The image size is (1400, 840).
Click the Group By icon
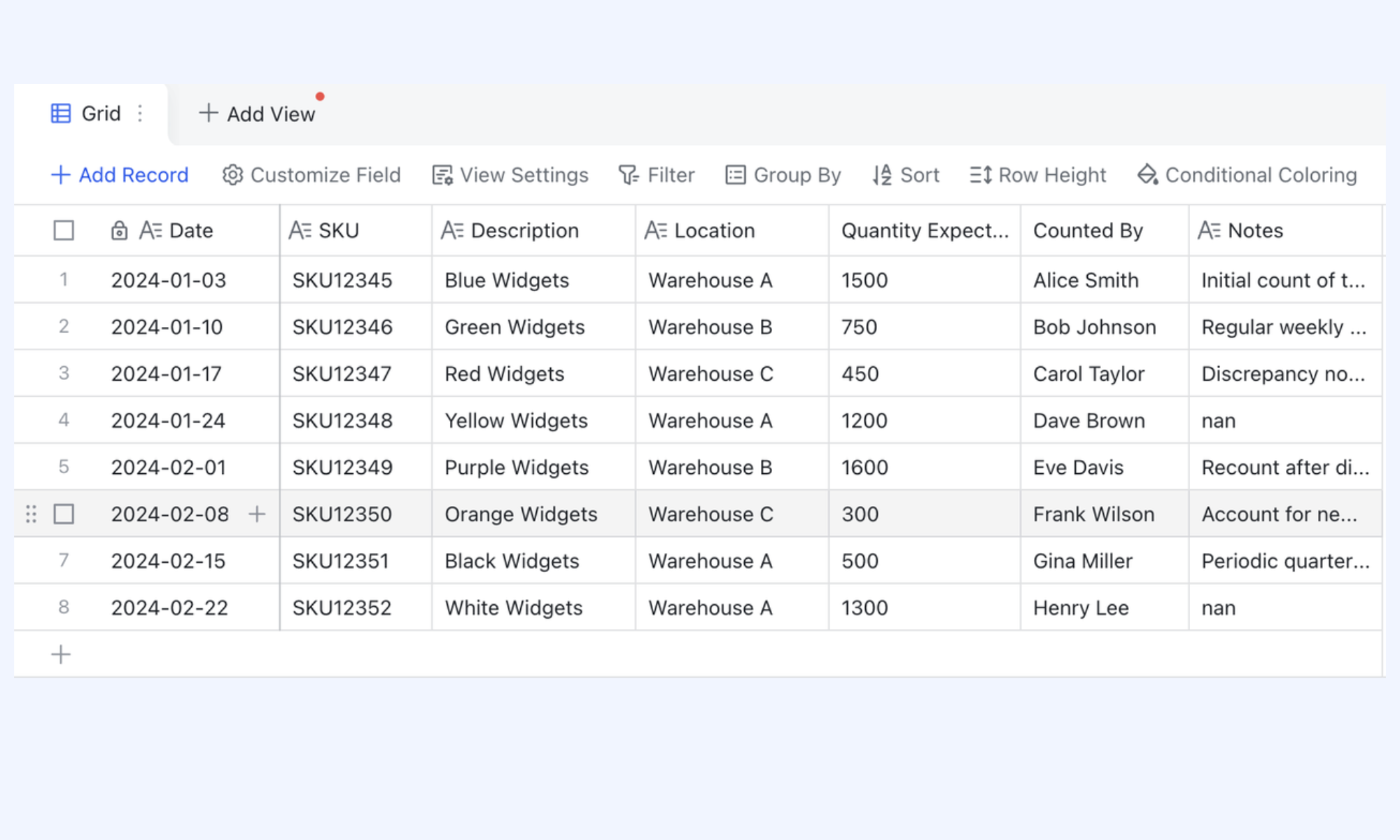pos(736,175)
